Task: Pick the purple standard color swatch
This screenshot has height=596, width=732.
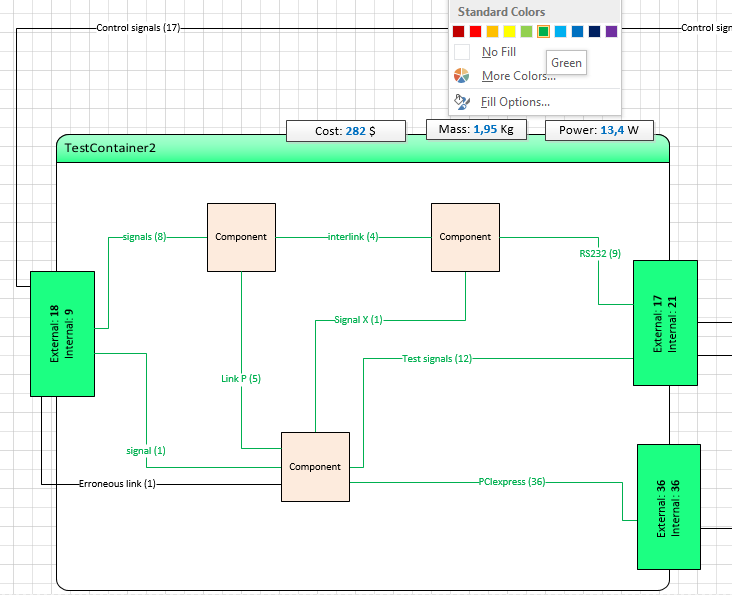Action: (611, 31)
